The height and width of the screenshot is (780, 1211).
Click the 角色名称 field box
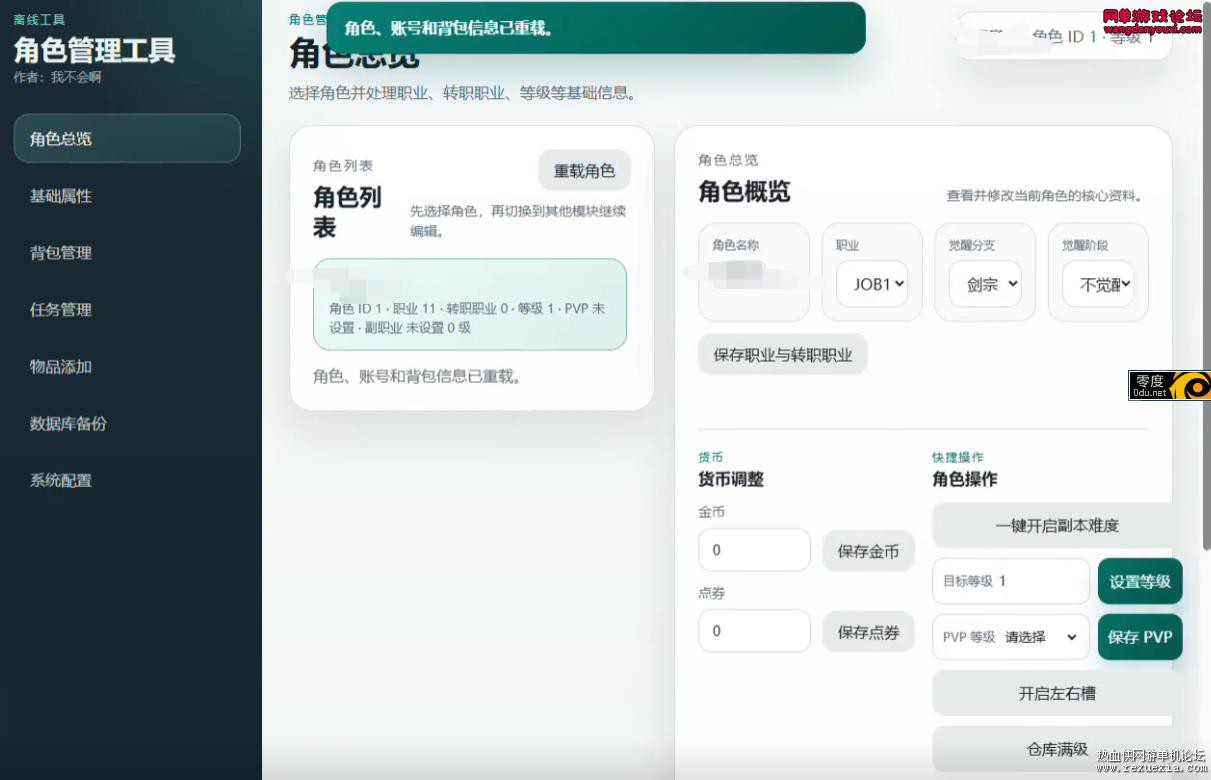(754, 272)
